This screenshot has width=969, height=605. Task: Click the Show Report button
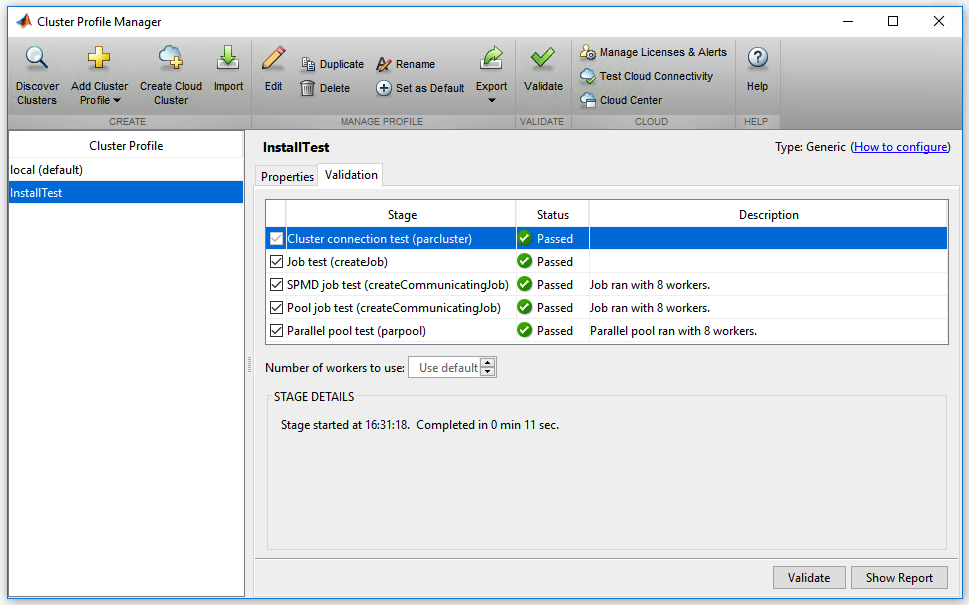[x=898, y=577]
